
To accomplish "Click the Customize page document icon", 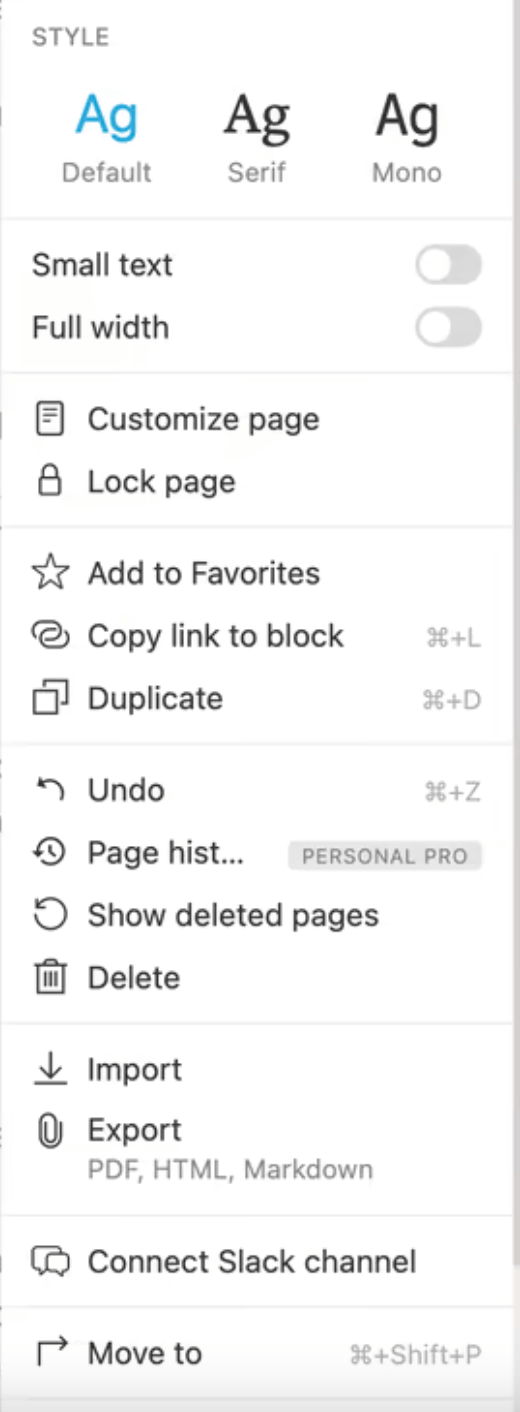I will click(x=50, y=419).
